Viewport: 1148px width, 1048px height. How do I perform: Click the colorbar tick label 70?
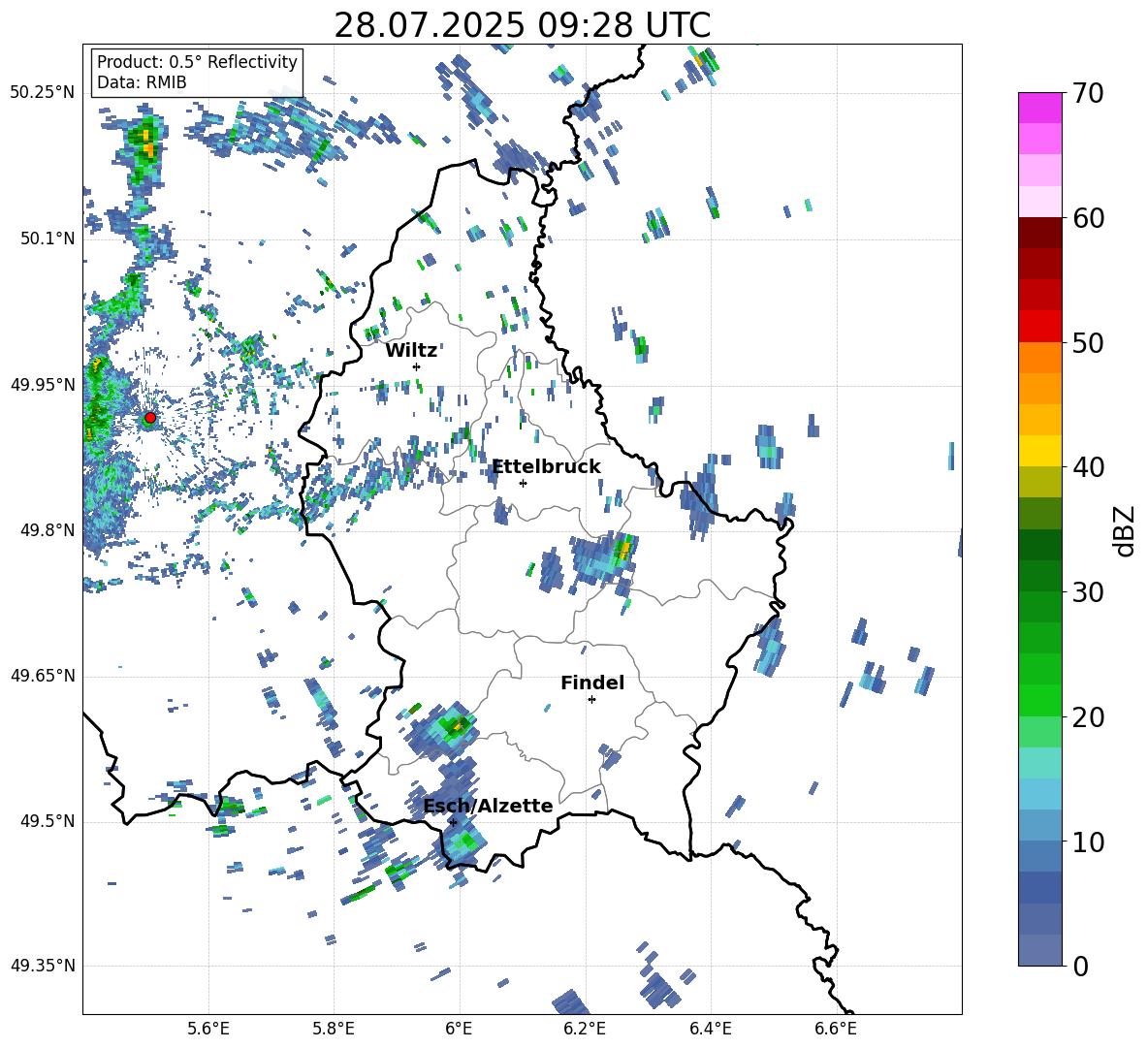[x=1088, y=94]
